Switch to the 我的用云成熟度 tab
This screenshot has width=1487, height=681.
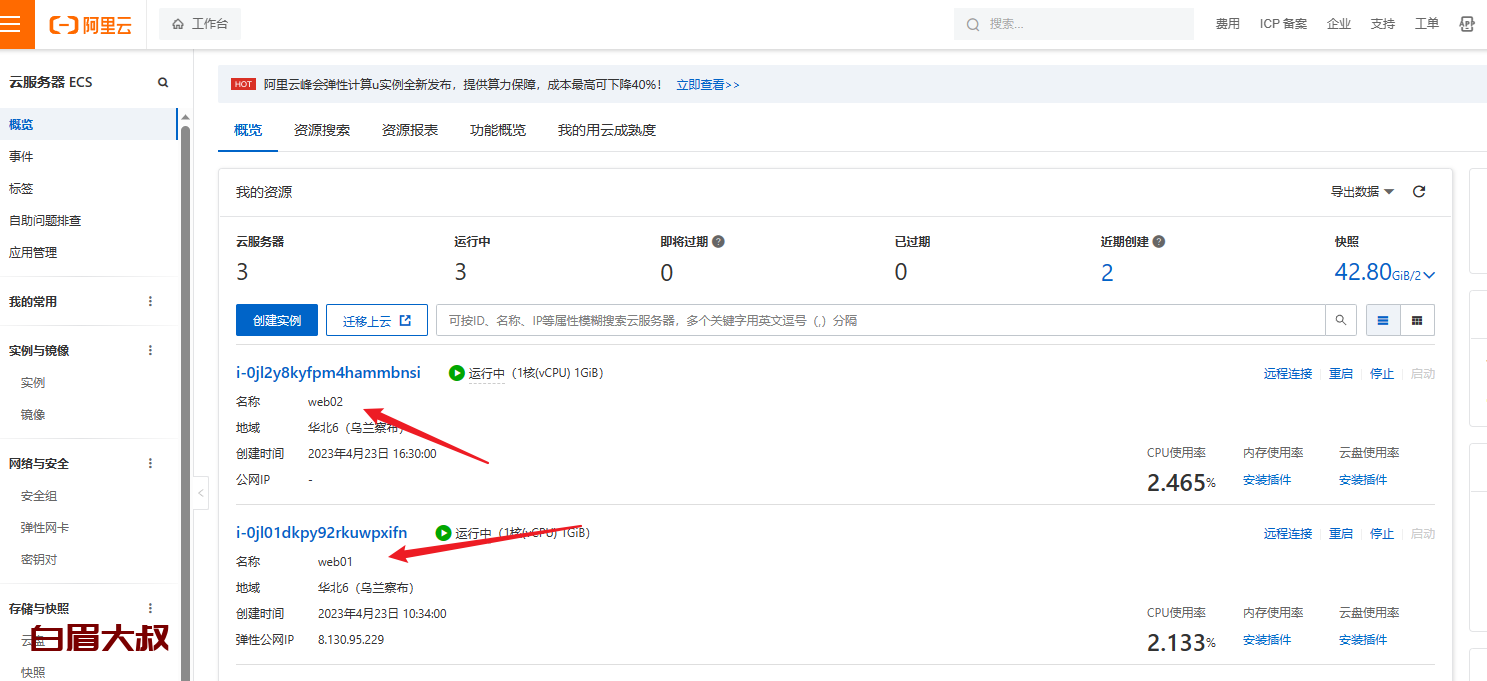click(x=607, y=130)
